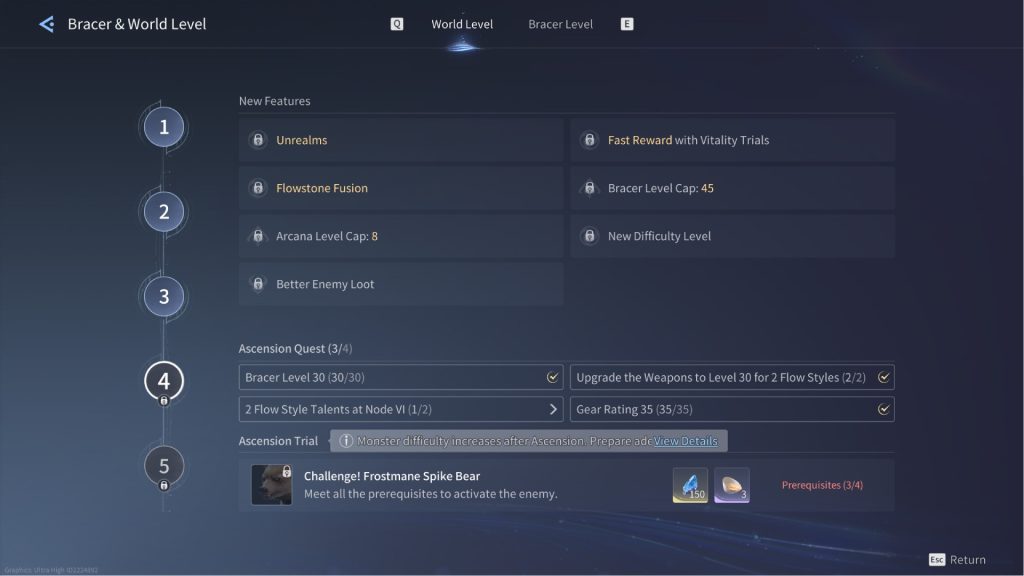This screenshot has height=576, width=1024.
Task: Click the Bracer Level 30 checkmark
Action: pos(552,378)
